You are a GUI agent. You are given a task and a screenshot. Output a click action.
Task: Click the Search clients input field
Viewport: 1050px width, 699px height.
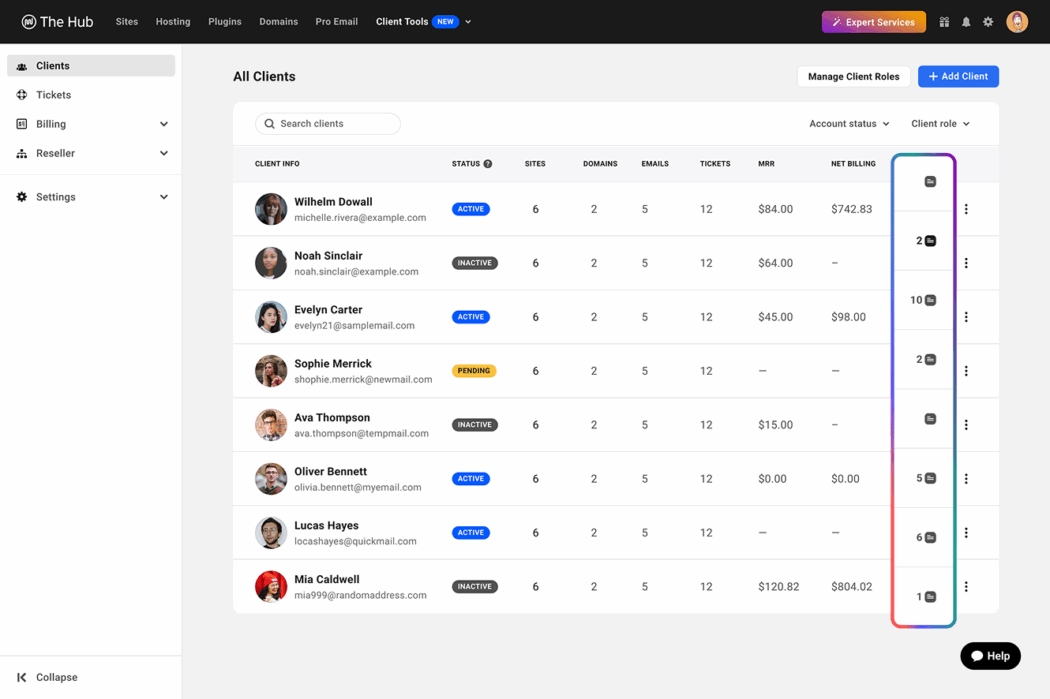[x=327, y=123]
